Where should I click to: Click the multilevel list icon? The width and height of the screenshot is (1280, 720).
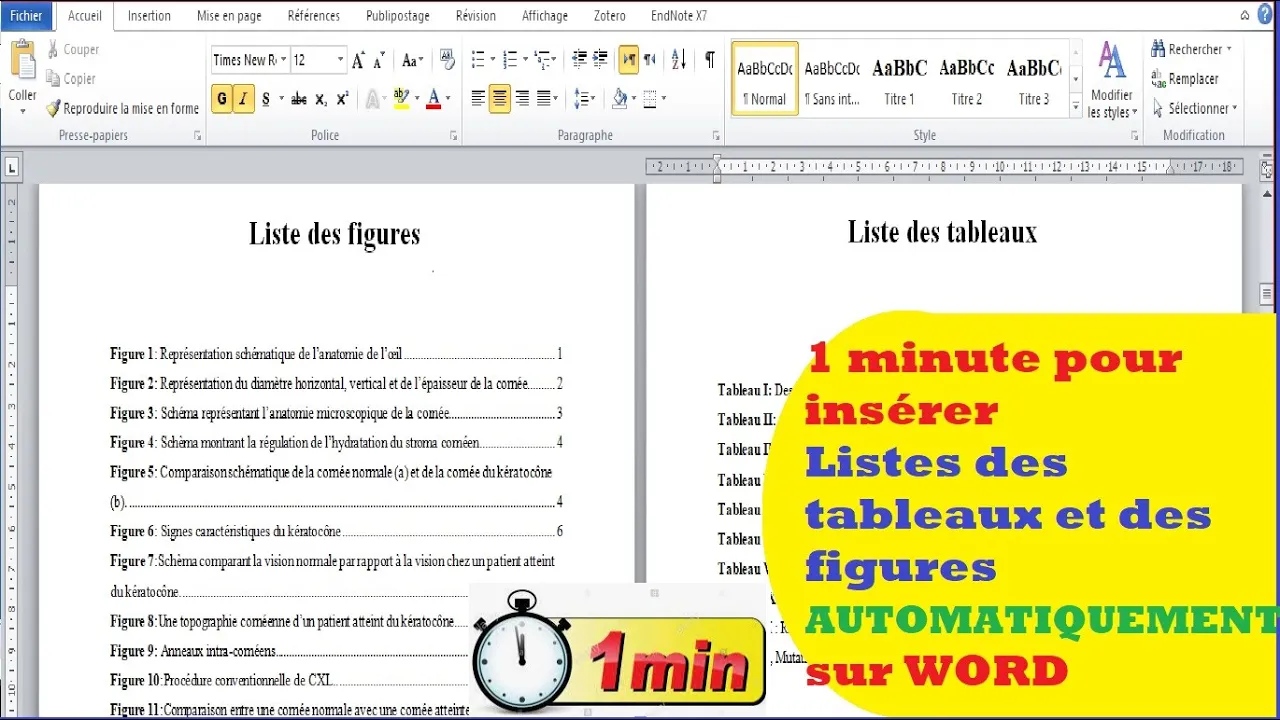pos(542,60)
